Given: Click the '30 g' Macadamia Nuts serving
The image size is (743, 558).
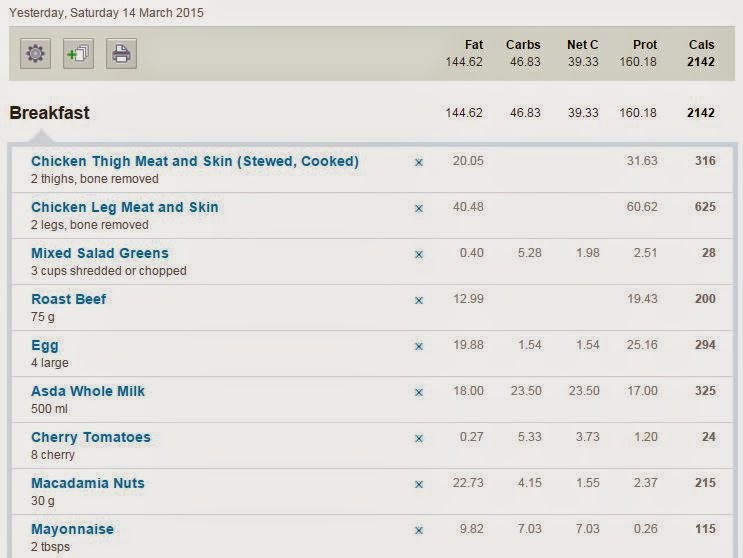Looking at the screenshot, I should pyautogui.click(x=43, y=501).
